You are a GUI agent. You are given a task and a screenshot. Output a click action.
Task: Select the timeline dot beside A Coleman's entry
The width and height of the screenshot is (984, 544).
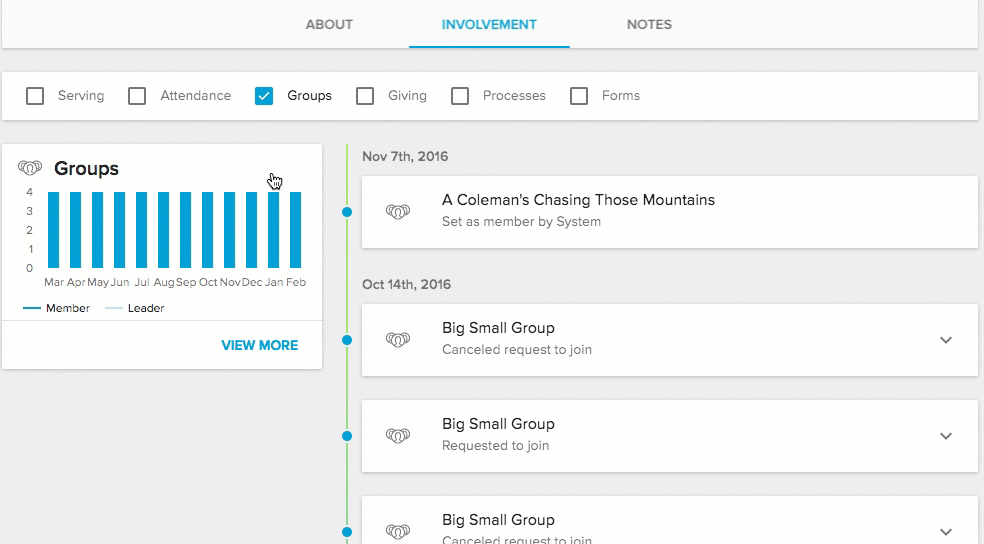(x=347, y=212)
